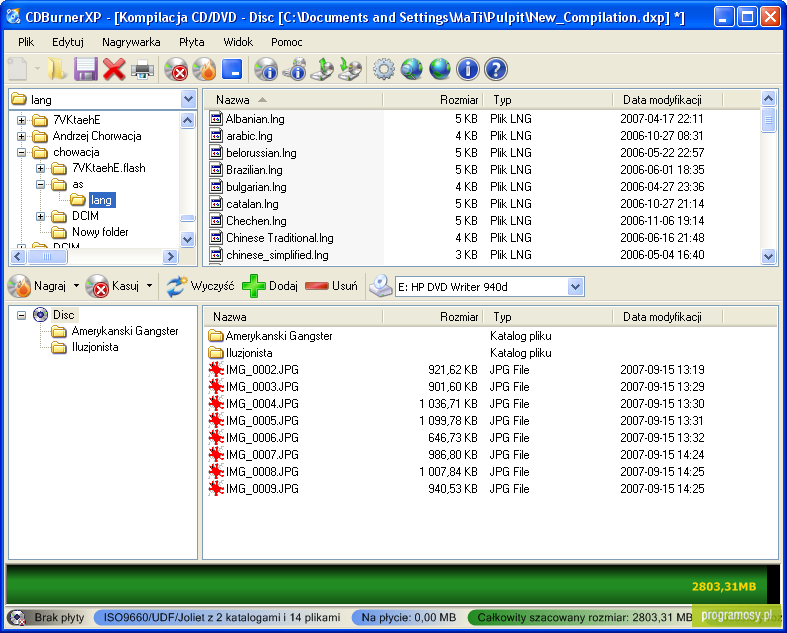Click the drive information toolbar icon
This screenshot has width=787, height=633.
tap(294, 69)
